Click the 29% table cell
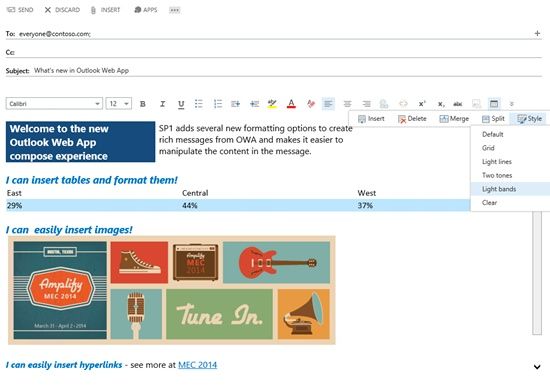The height and width of the screenshot is (388, 550). (x=93, y=205)
